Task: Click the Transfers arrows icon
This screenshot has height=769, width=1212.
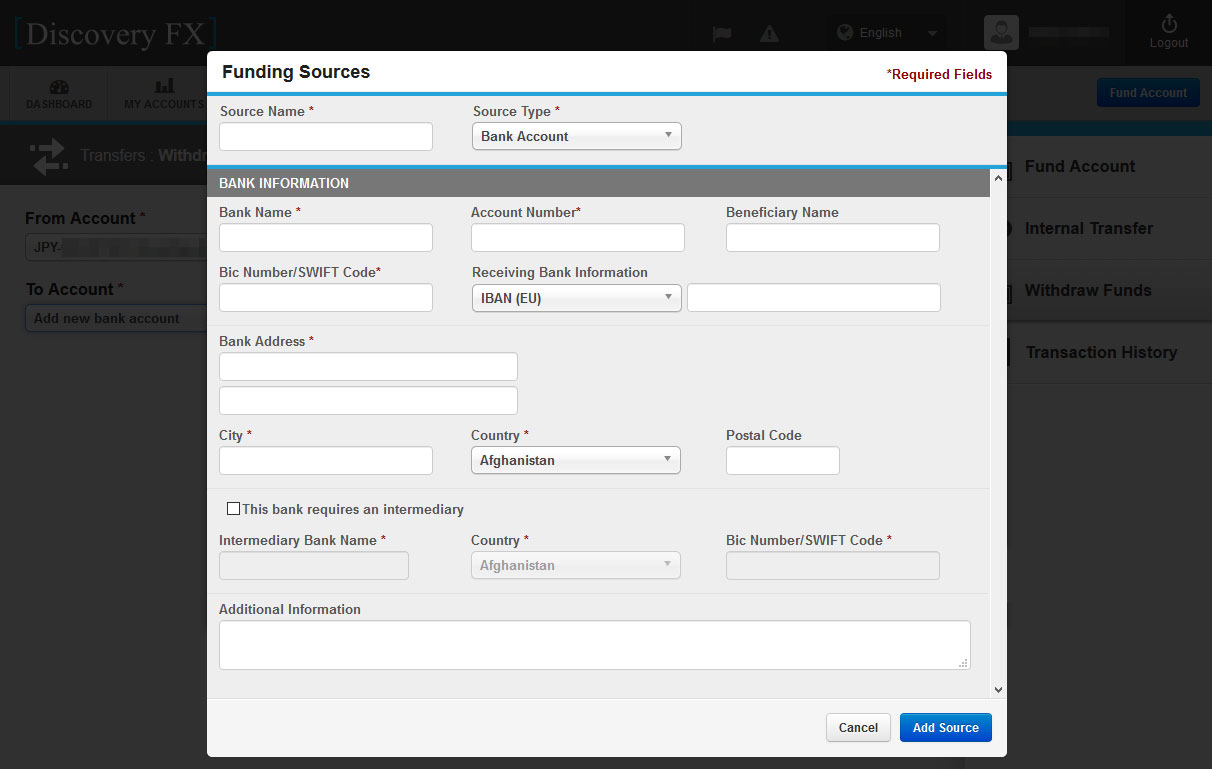Action: pyautogui.click(x=47, y=156)
